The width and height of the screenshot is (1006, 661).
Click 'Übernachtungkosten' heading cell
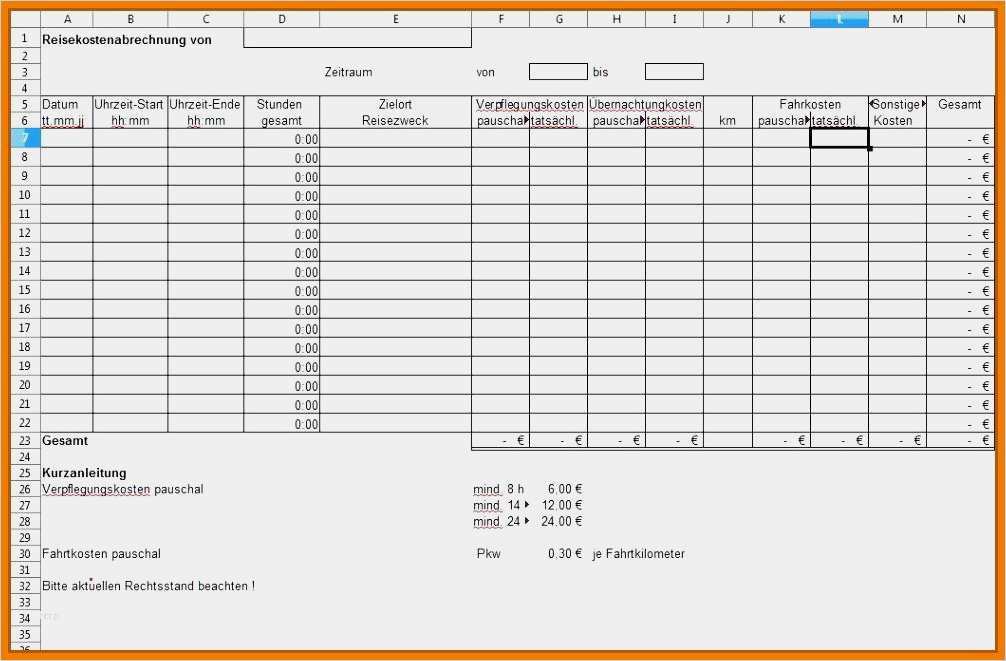pos(645,104)
